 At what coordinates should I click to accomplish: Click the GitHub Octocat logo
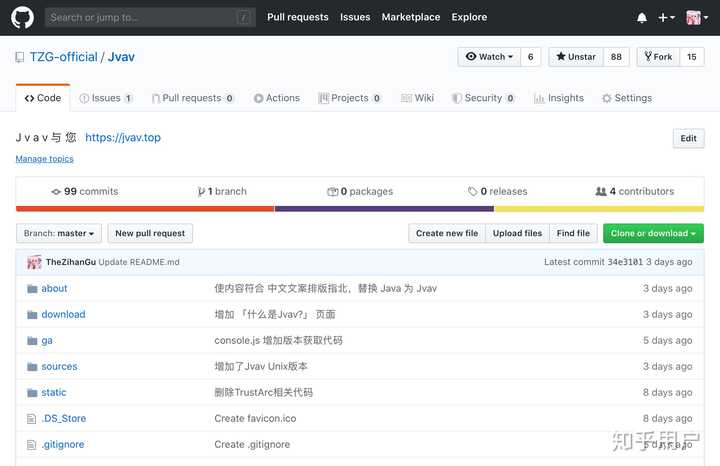click(22, 17)
